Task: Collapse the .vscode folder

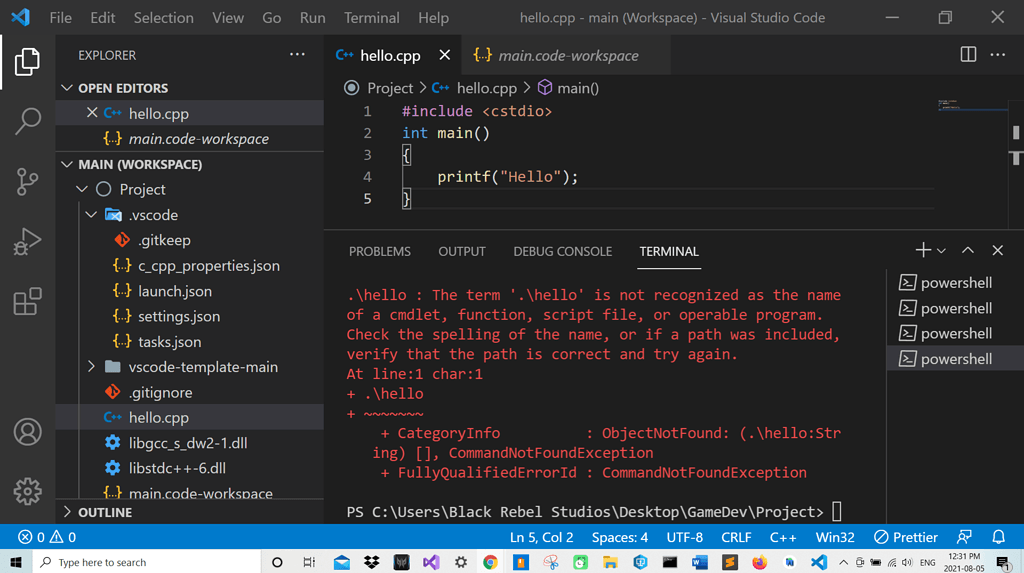Action: 91,214
